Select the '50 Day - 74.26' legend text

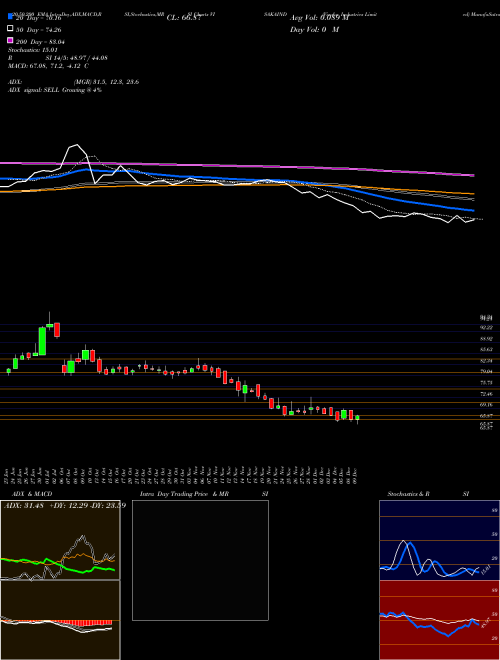pyautogui.click(x=39, y=29)
